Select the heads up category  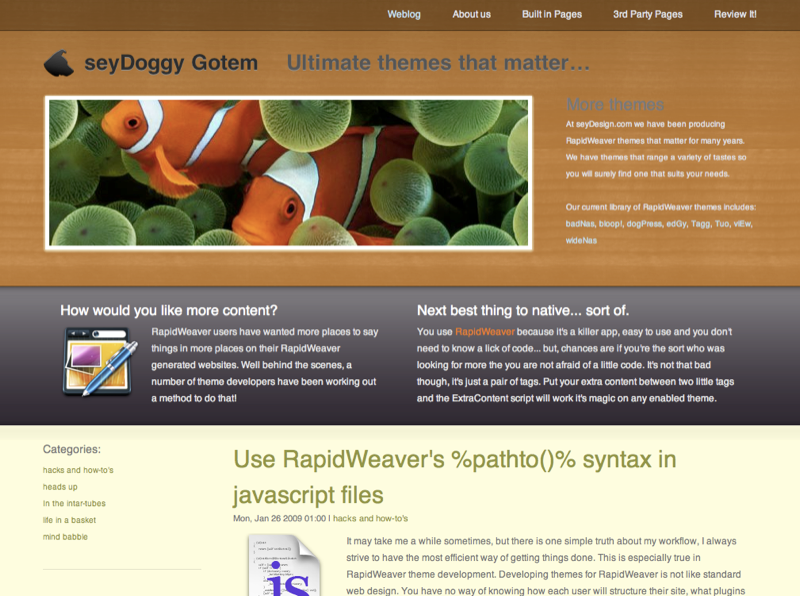point(61,487)
